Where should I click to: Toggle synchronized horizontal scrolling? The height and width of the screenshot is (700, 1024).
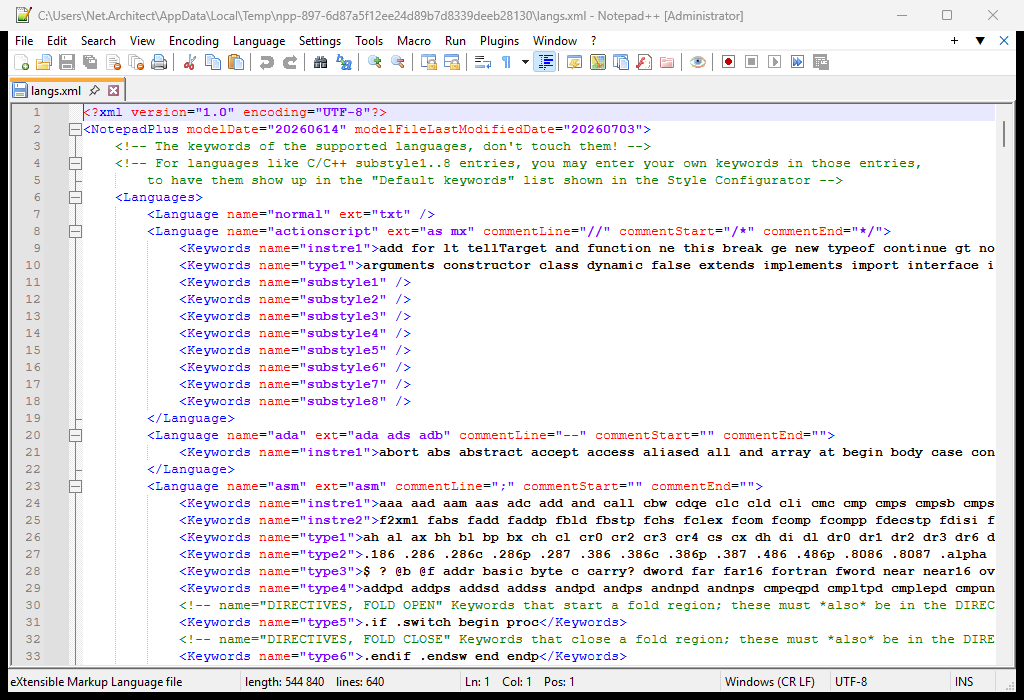451,62
